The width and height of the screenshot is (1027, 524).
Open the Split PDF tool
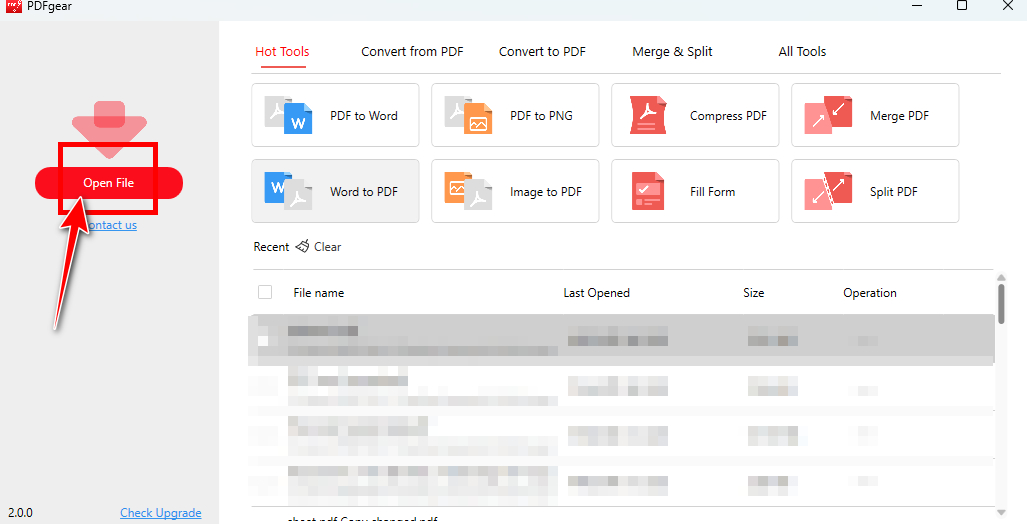pos(875,191)
